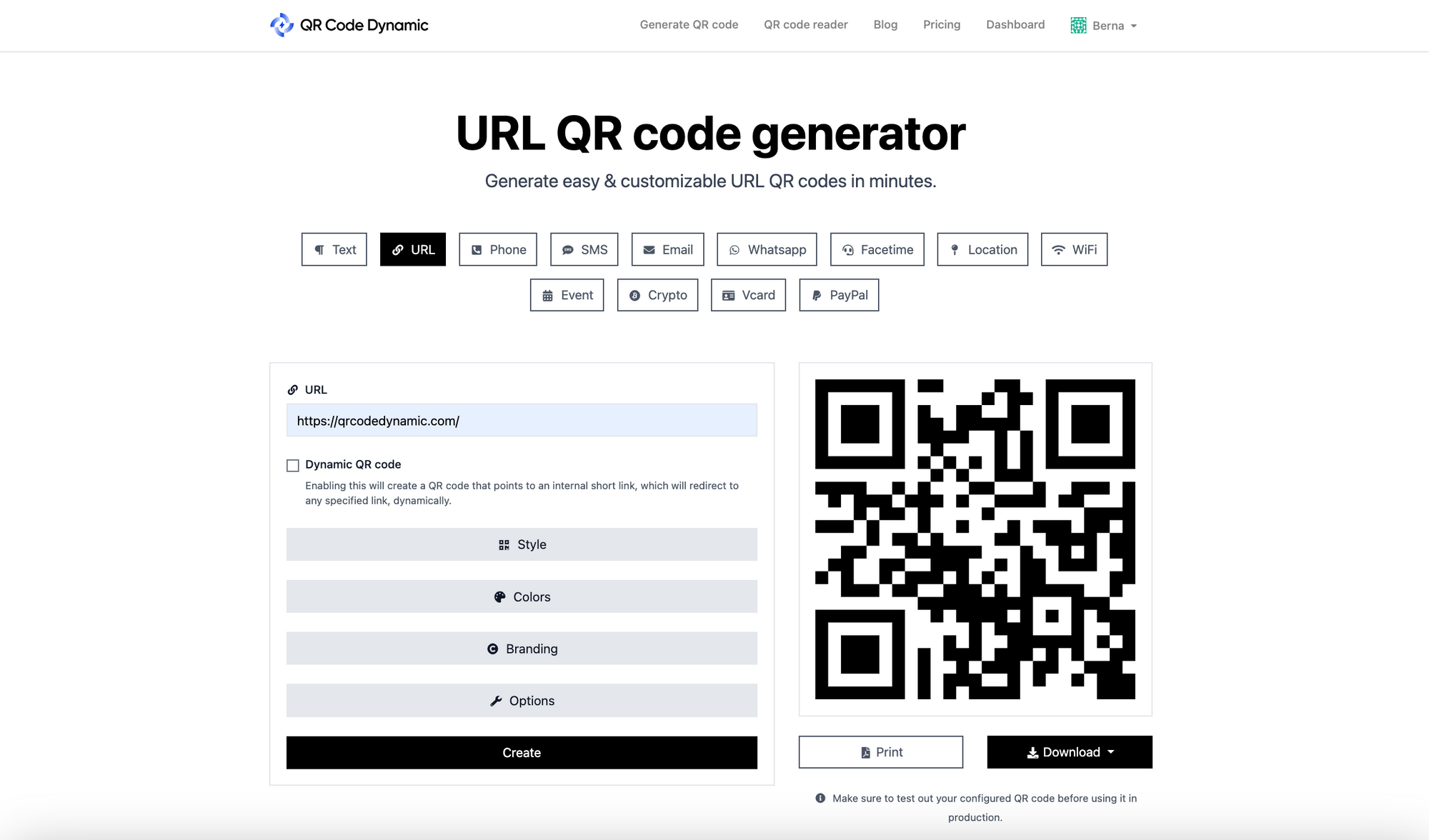Click the Print QR code button
1429x840 pixels.
(880, 752)
